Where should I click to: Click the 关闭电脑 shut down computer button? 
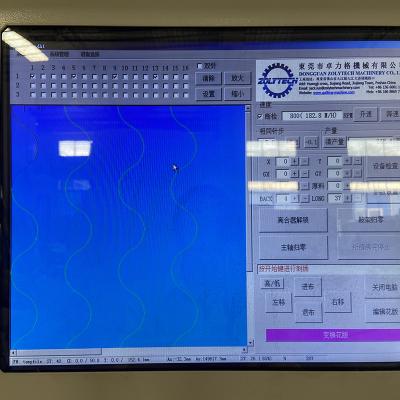[x=383, y=287]
